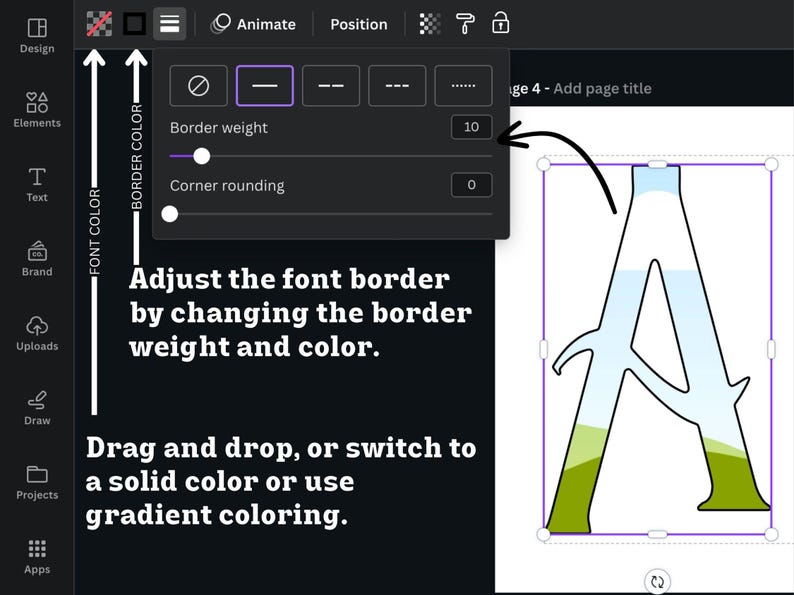Select the solid line border style
The width and height of the screenshot is (794, 595).
(x=265, y=86)
